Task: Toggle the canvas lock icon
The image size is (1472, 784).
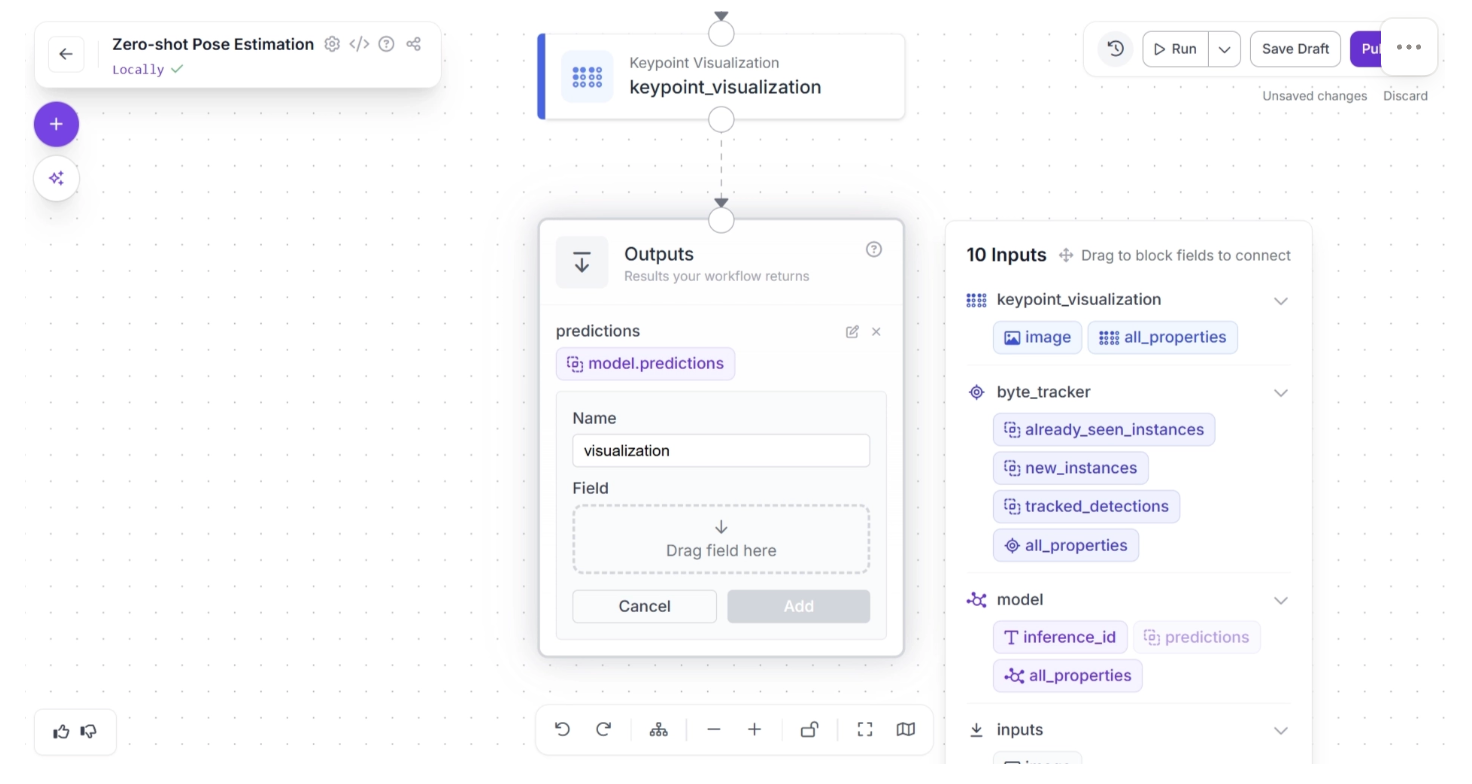Action: click(x=809, y=730)
